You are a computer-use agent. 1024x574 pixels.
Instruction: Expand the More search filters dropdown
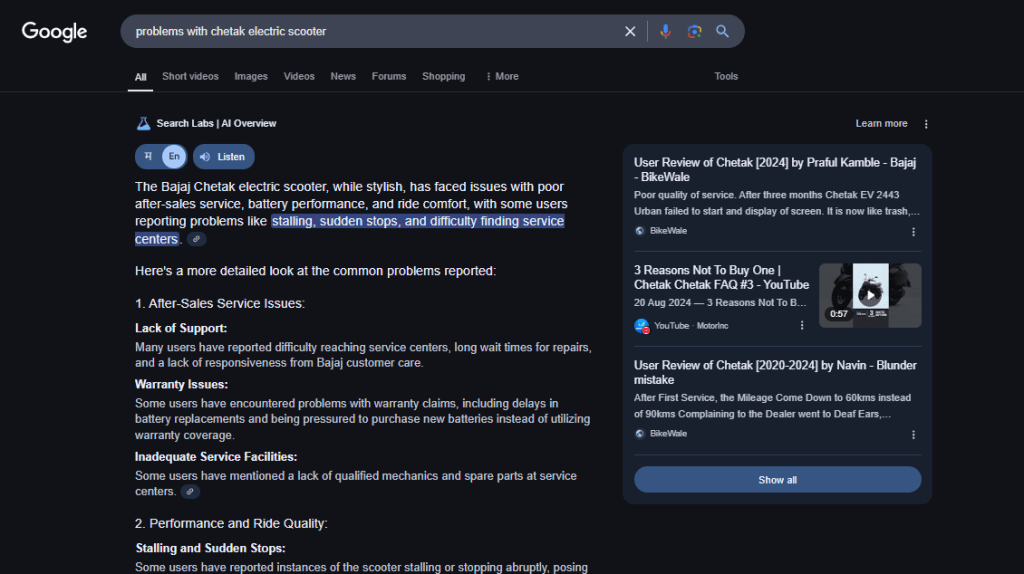[501, 76]
